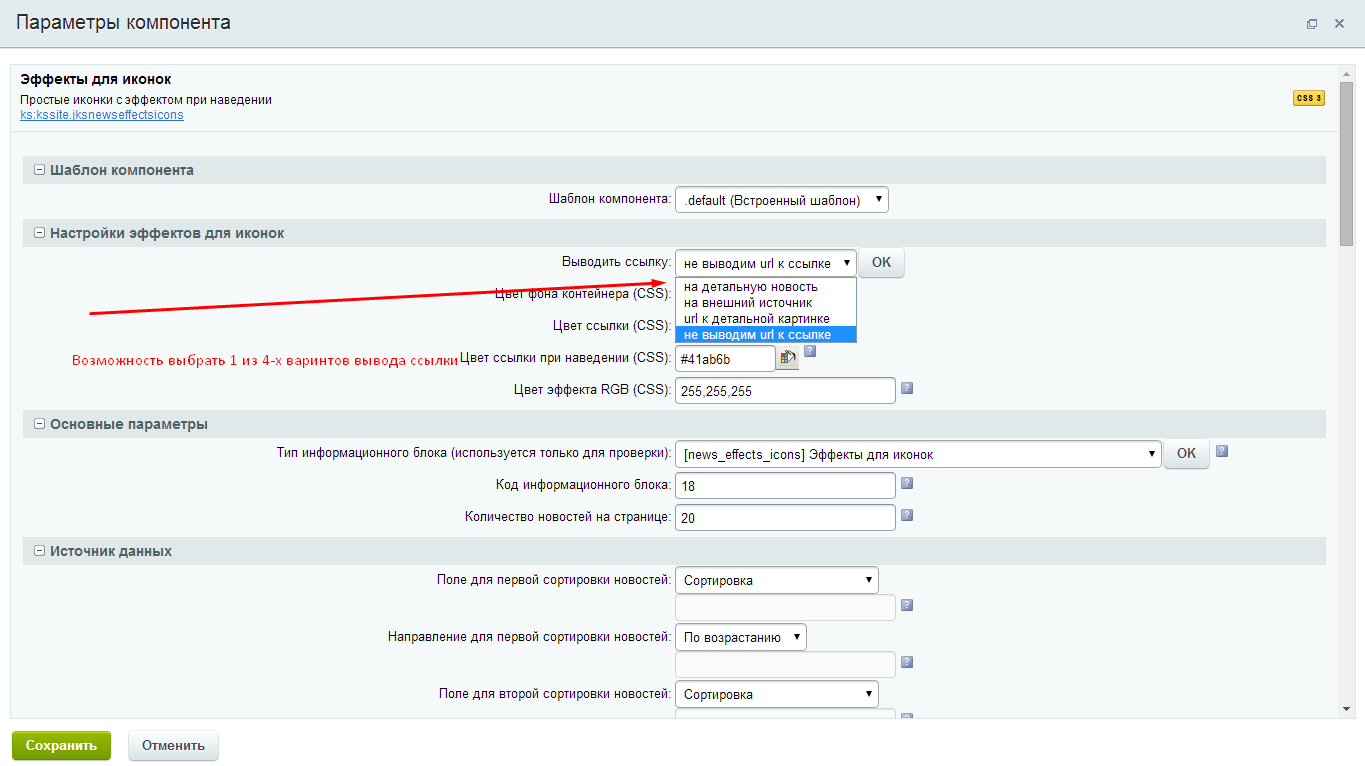Click help icon for Код информационного блока

point(907,483)
